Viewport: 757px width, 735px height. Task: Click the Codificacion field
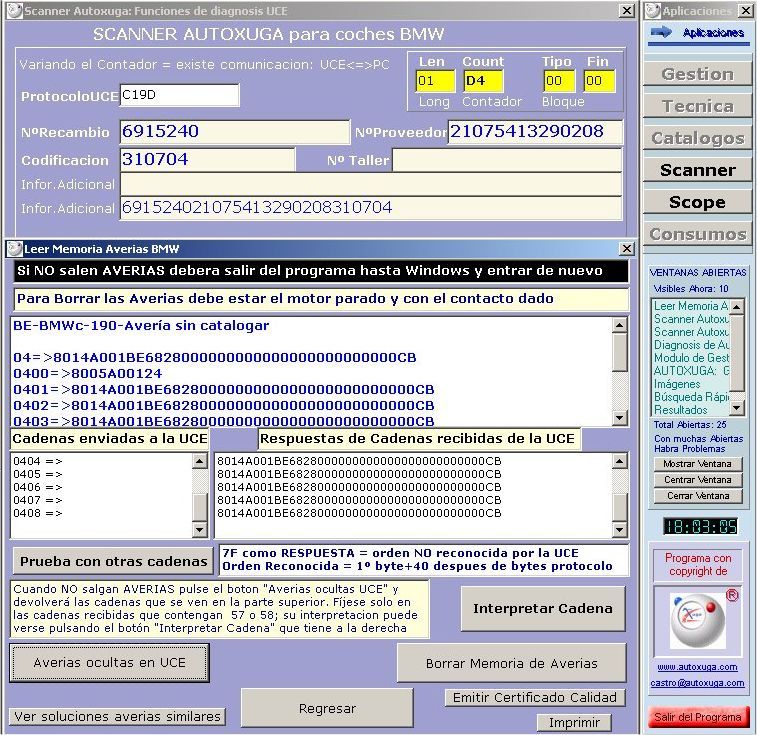[208, 160]
